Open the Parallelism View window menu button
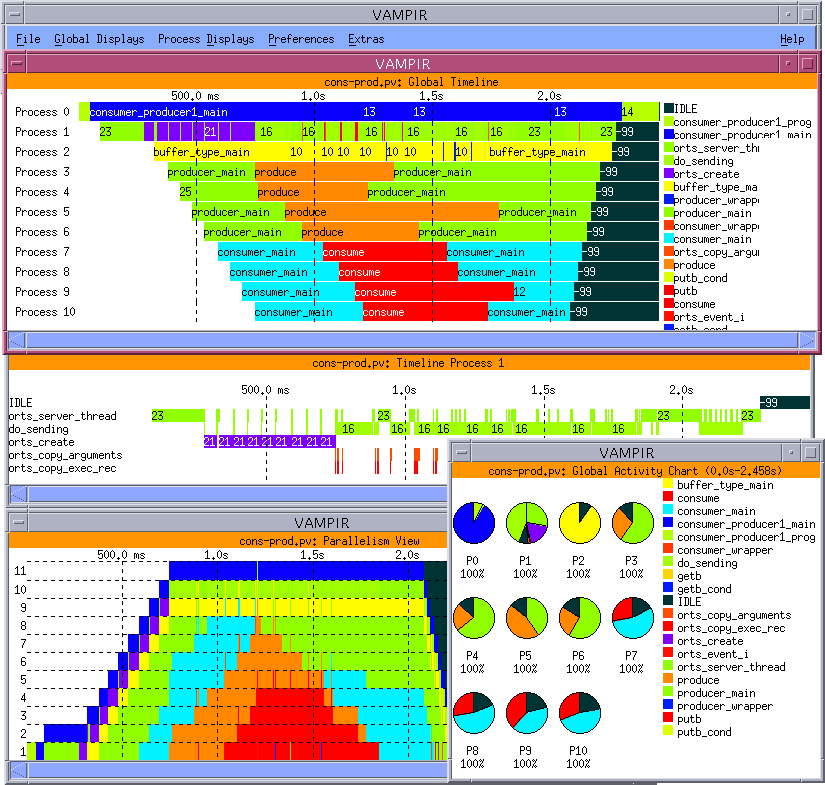This screenshot has width=825, height=785. coord(18,522)
